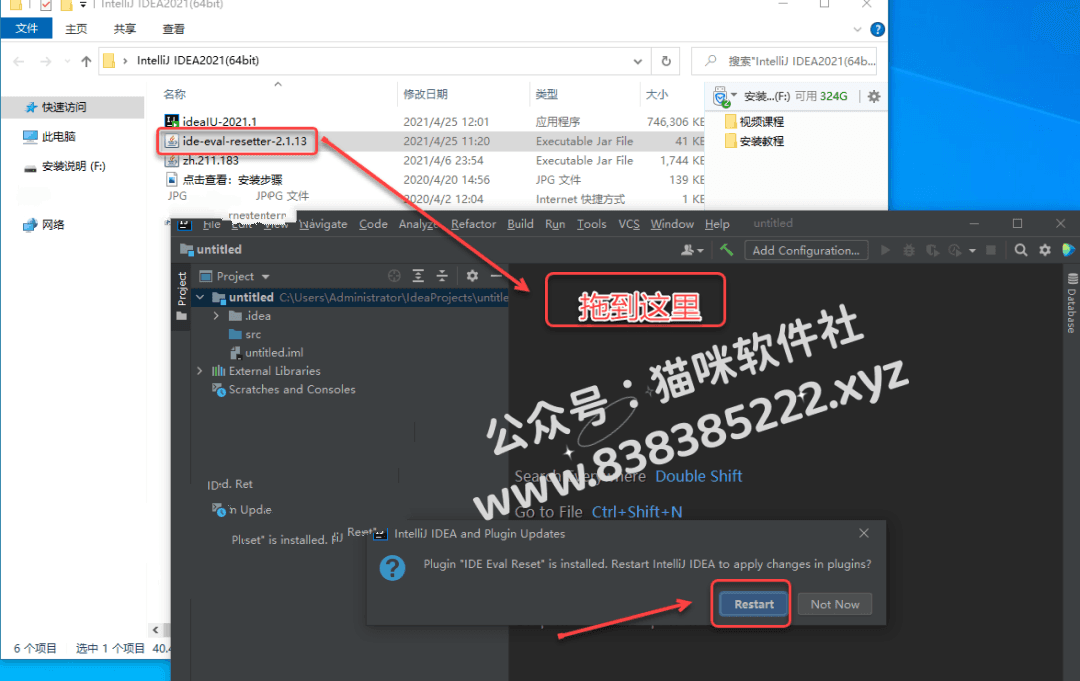Open the VCS menu
Screen dimensions: 1080x681
coord(629,224)
